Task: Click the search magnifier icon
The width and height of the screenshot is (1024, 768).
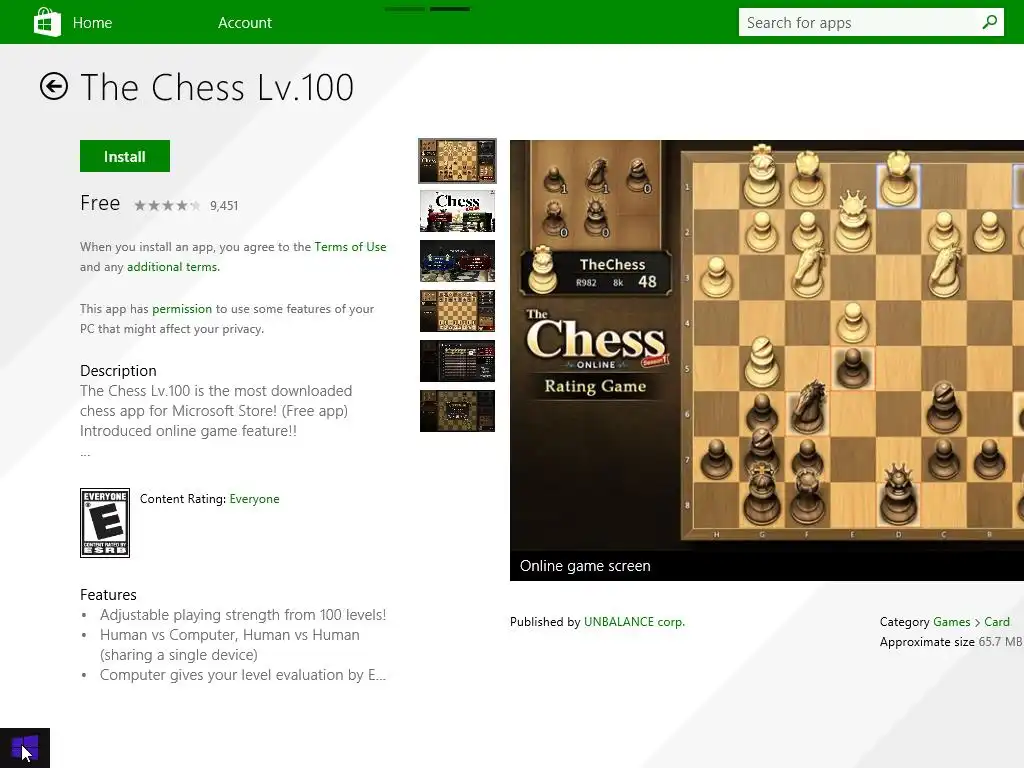Action: pyautogui.click(x=989, y=22)
